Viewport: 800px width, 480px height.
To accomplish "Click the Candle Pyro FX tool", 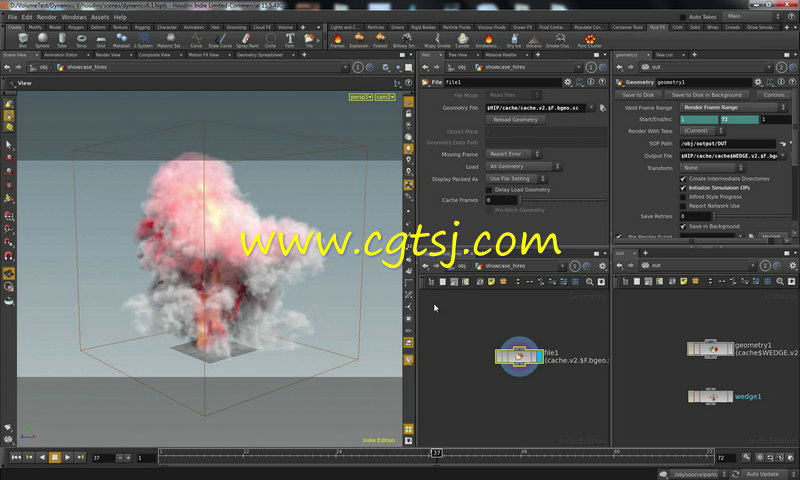I will 462,40.
